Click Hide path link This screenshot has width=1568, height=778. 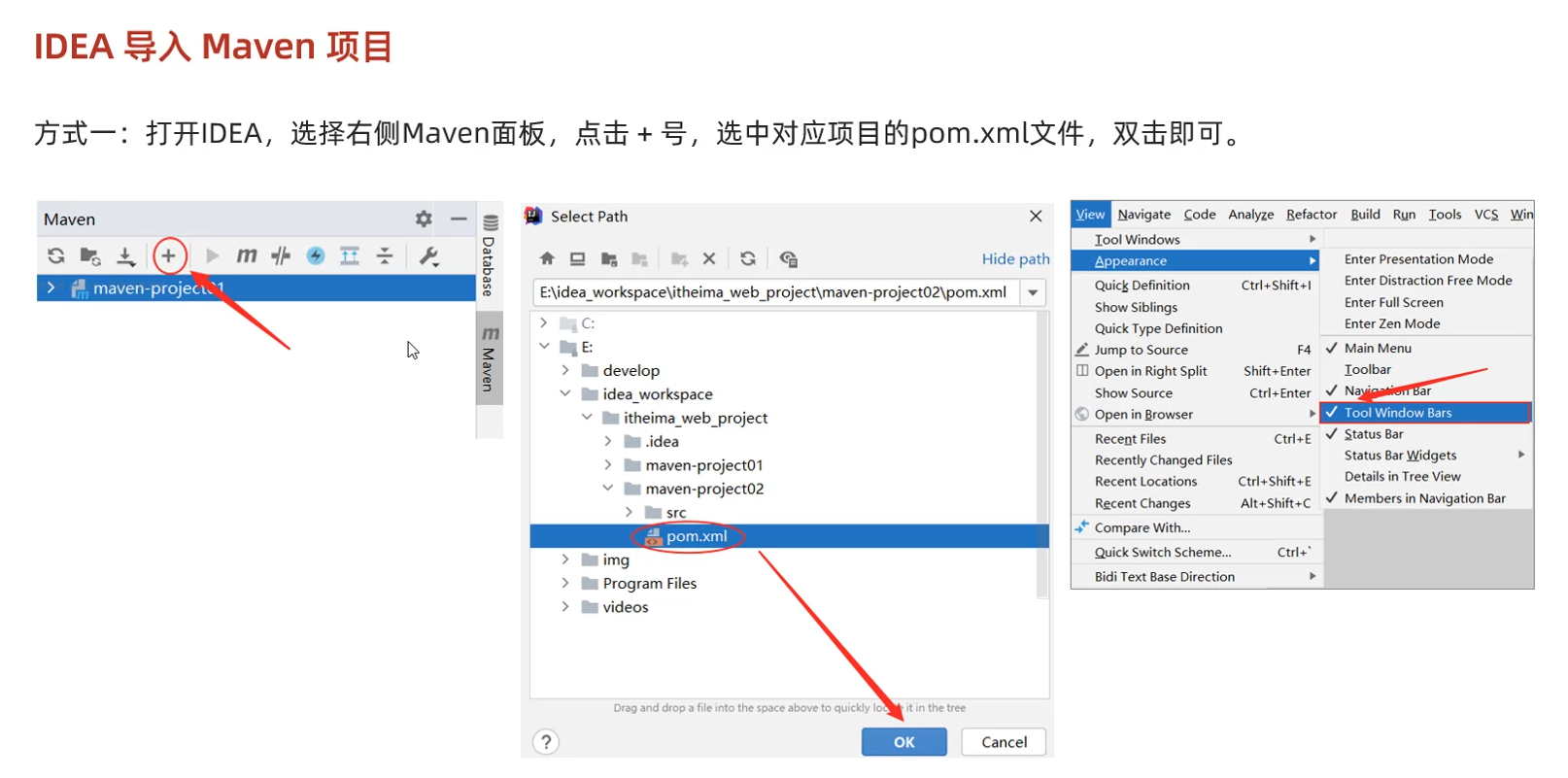(x=1015, y=258)
